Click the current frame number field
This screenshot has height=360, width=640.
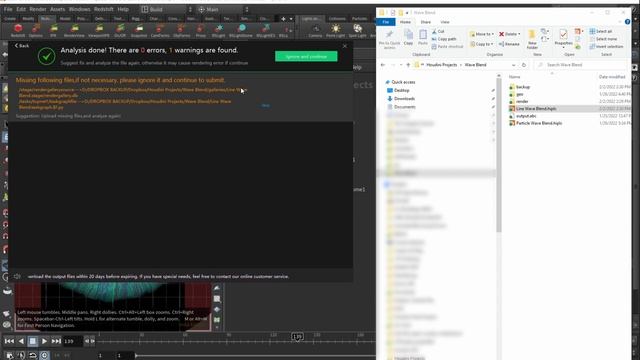point(73,341)
